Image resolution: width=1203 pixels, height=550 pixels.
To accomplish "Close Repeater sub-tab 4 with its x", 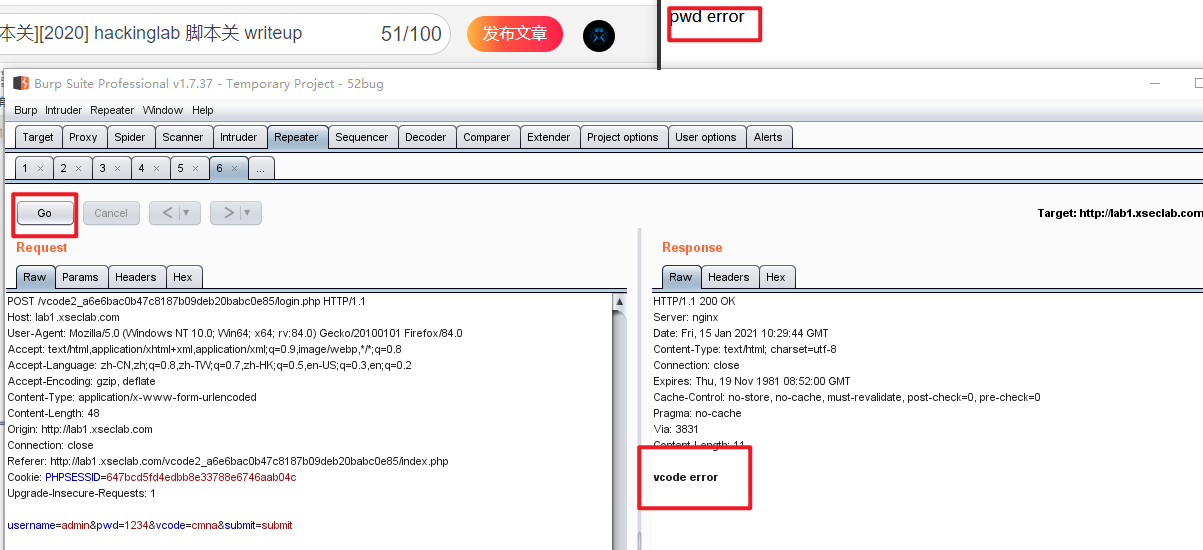I will tap(156, 169).
